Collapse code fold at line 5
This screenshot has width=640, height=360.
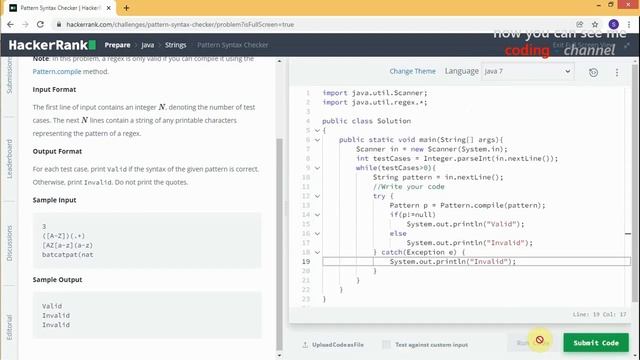[x=317, y=131]
